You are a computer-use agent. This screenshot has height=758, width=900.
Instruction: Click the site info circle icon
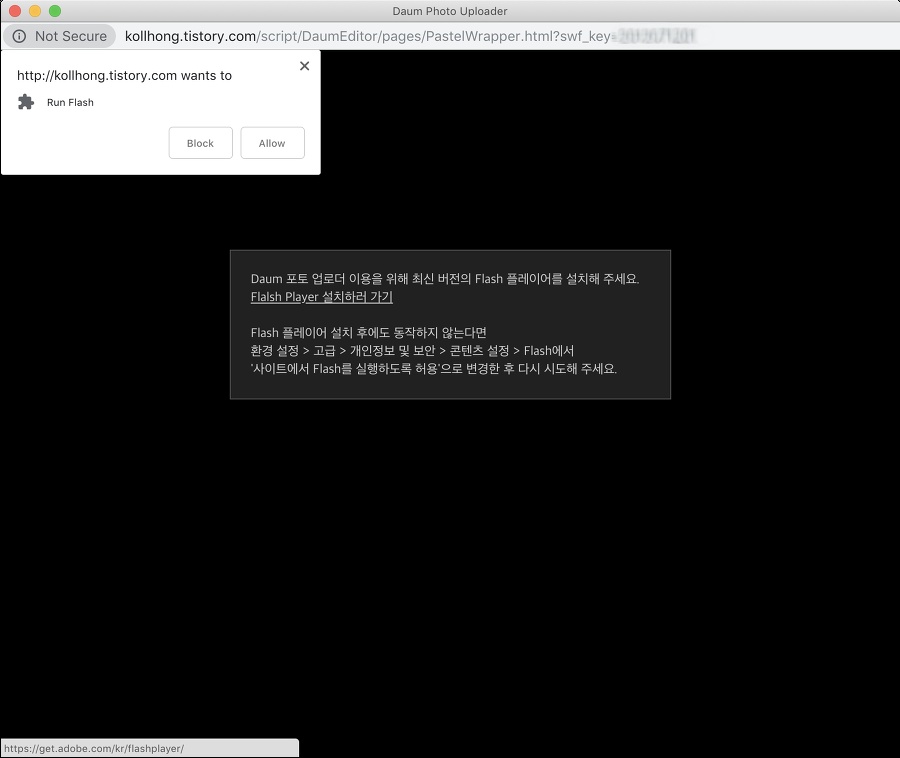(x=19, y=36)
